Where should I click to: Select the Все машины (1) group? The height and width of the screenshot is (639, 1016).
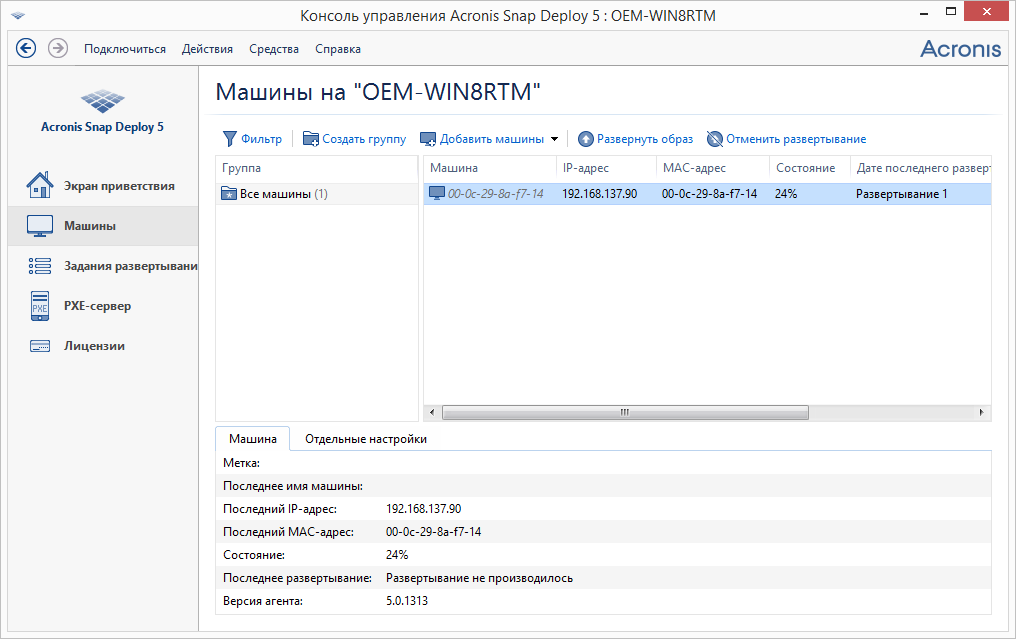(x=317, y=194)
